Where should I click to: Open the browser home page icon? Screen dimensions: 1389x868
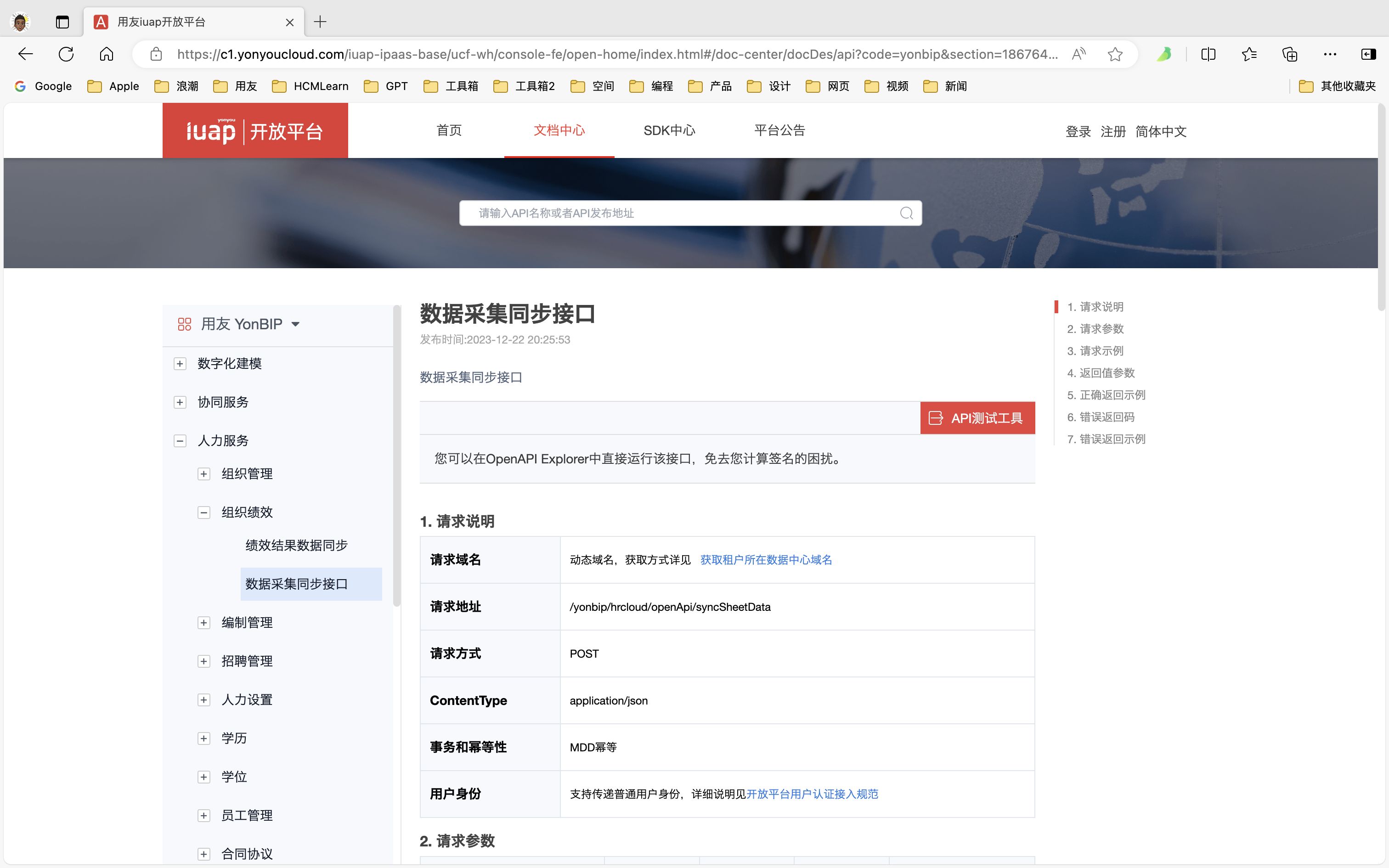pyautogui.click(x=106, y=54)
